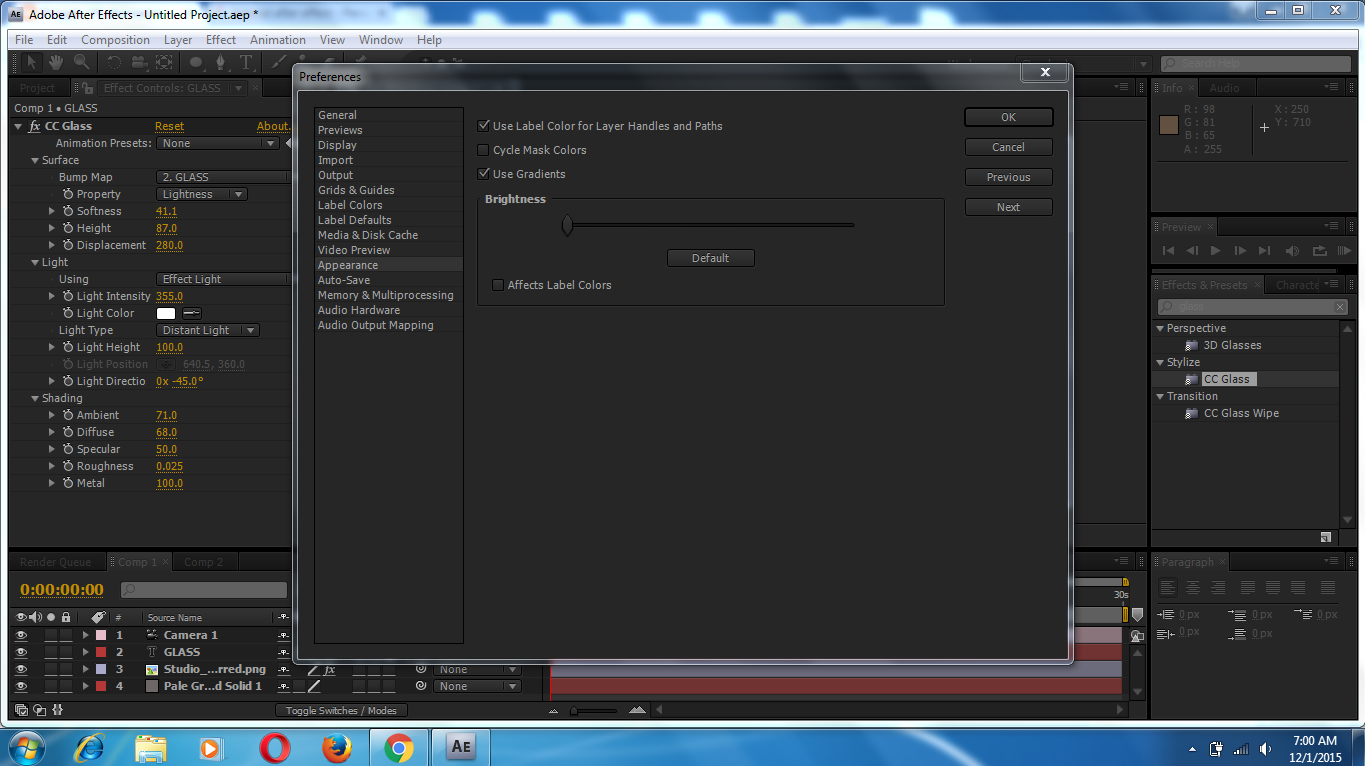
Task: Select the Ellipse shape tool
Action: pos(196,62)
